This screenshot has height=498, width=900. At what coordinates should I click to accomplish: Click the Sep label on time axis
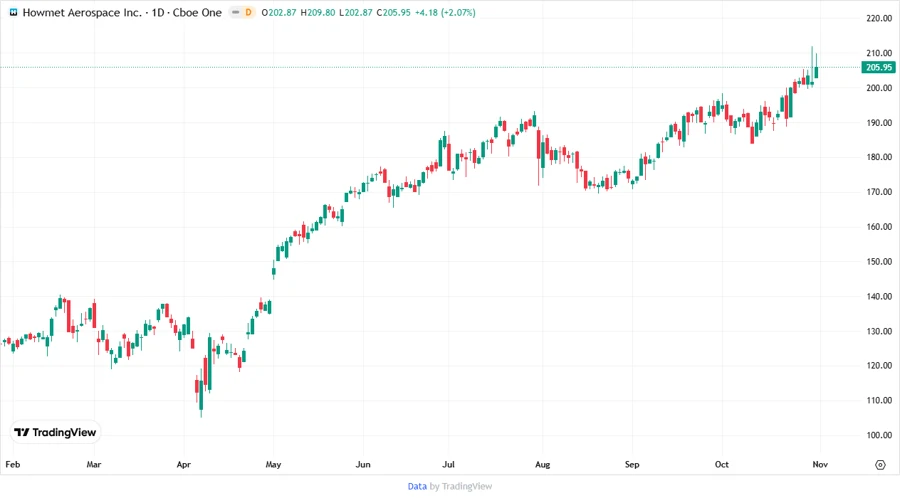(632, 464)
